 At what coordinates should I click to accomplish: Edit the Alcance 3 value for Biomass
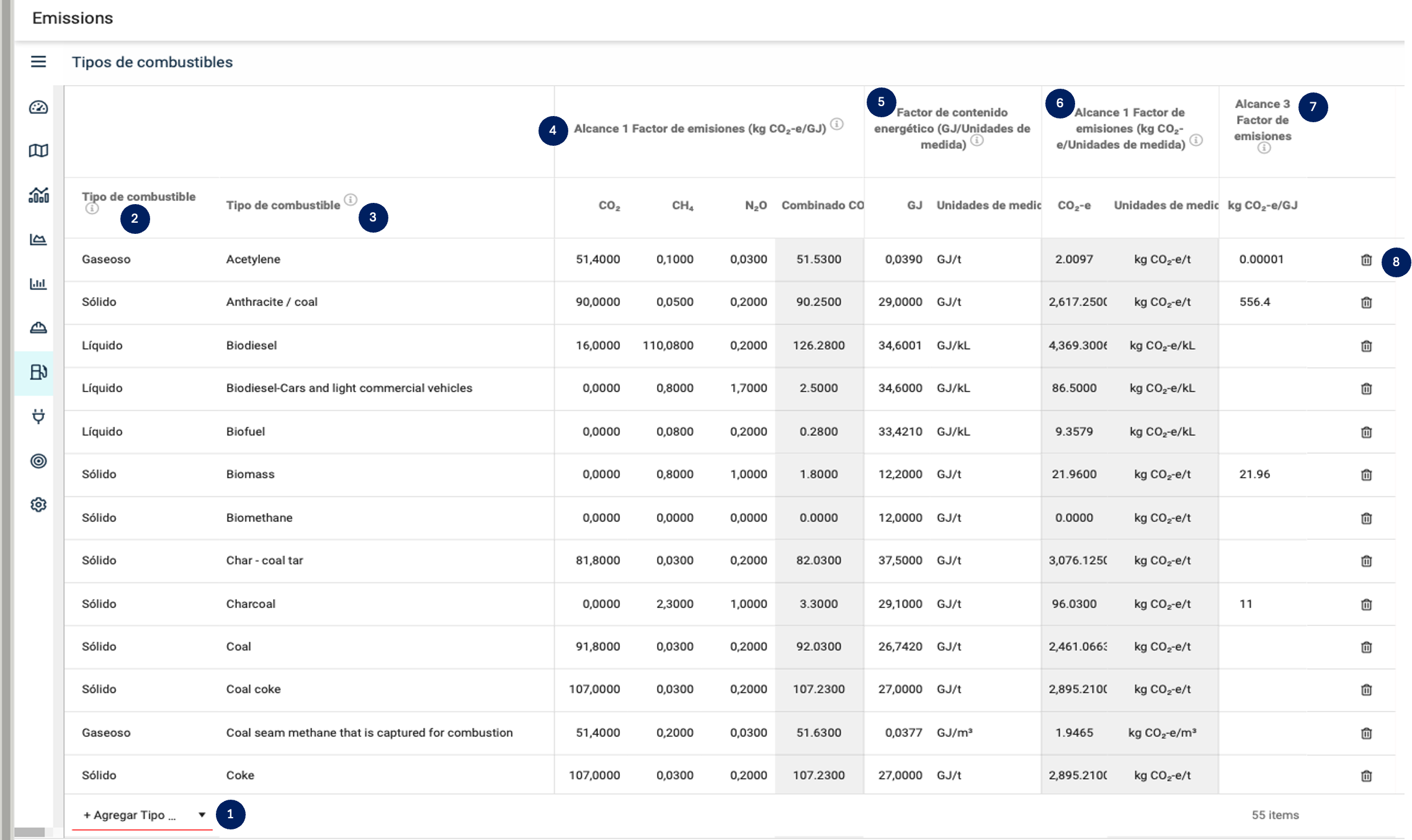click(1254, 475)
